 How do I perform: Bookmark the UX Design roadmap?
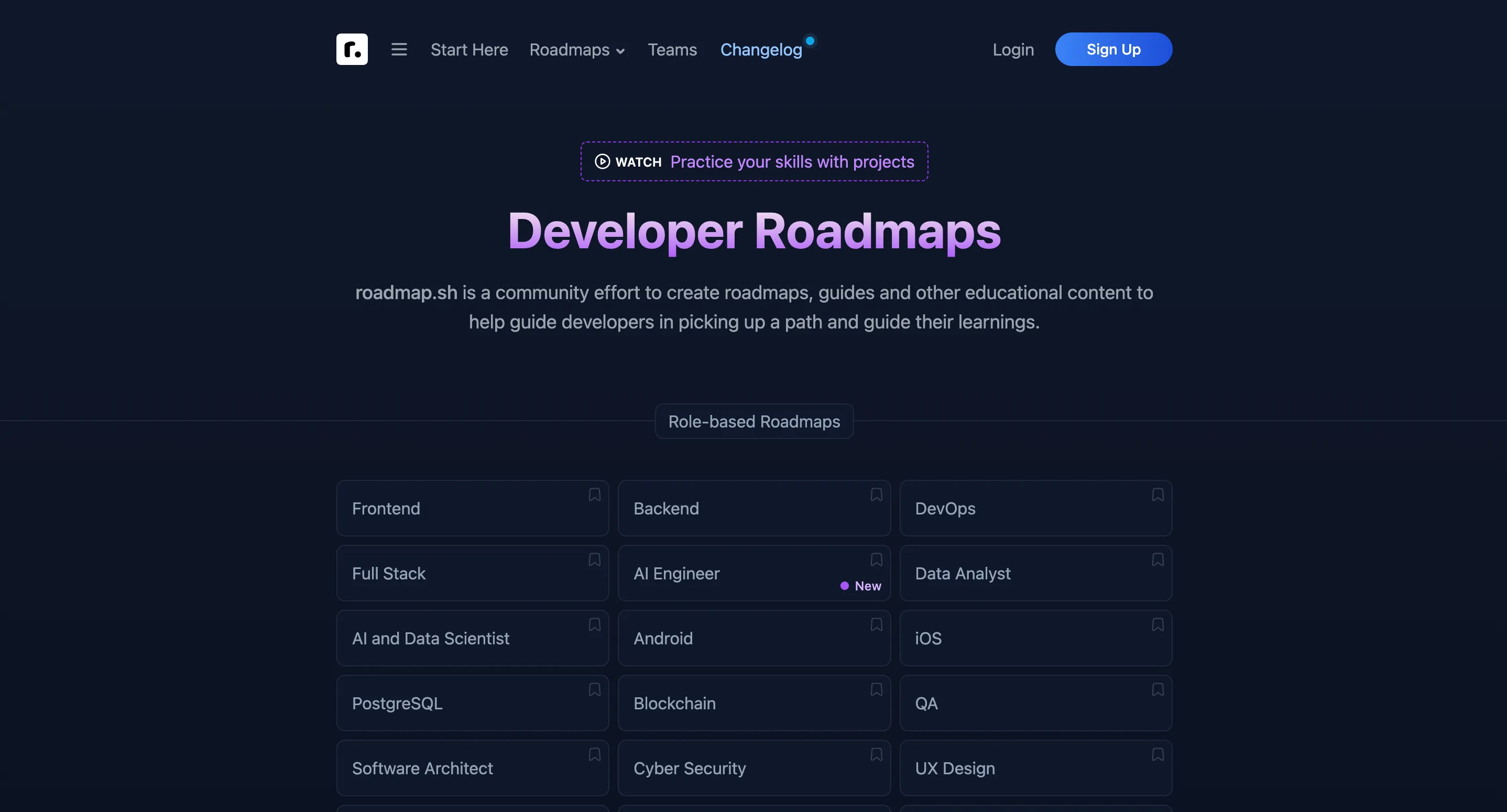click(x=1157, y=755)
